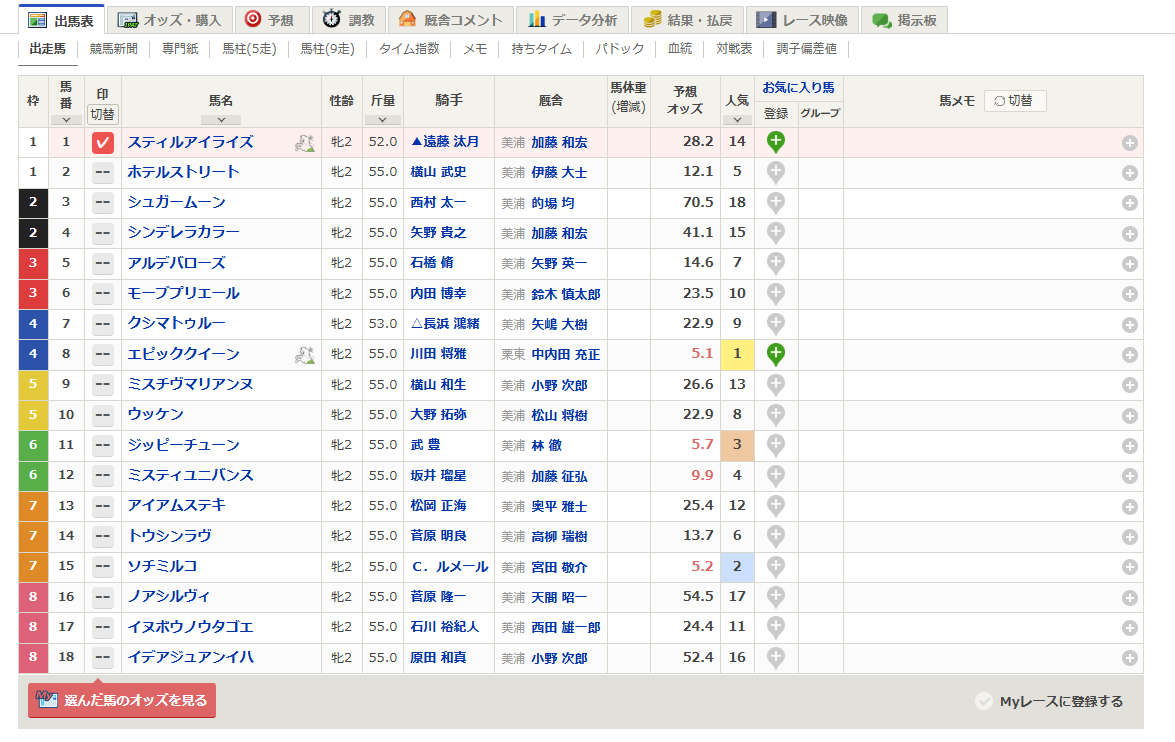Add memo plus icon for モーブプリエール

click(1130, 295)
